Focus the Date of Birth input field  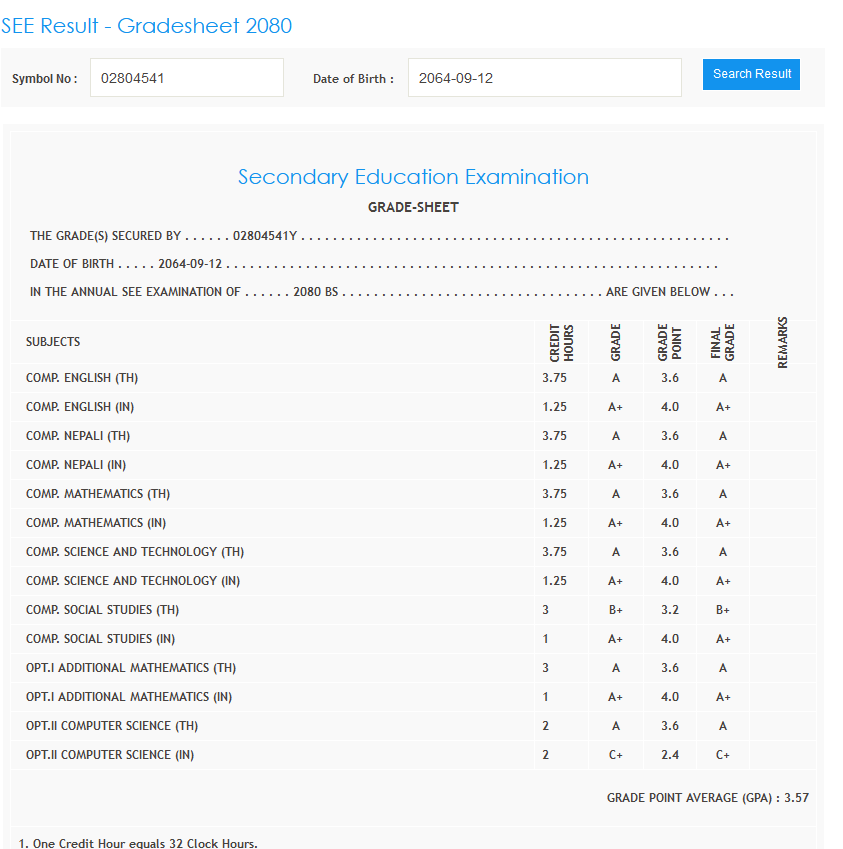pos(544,78)
